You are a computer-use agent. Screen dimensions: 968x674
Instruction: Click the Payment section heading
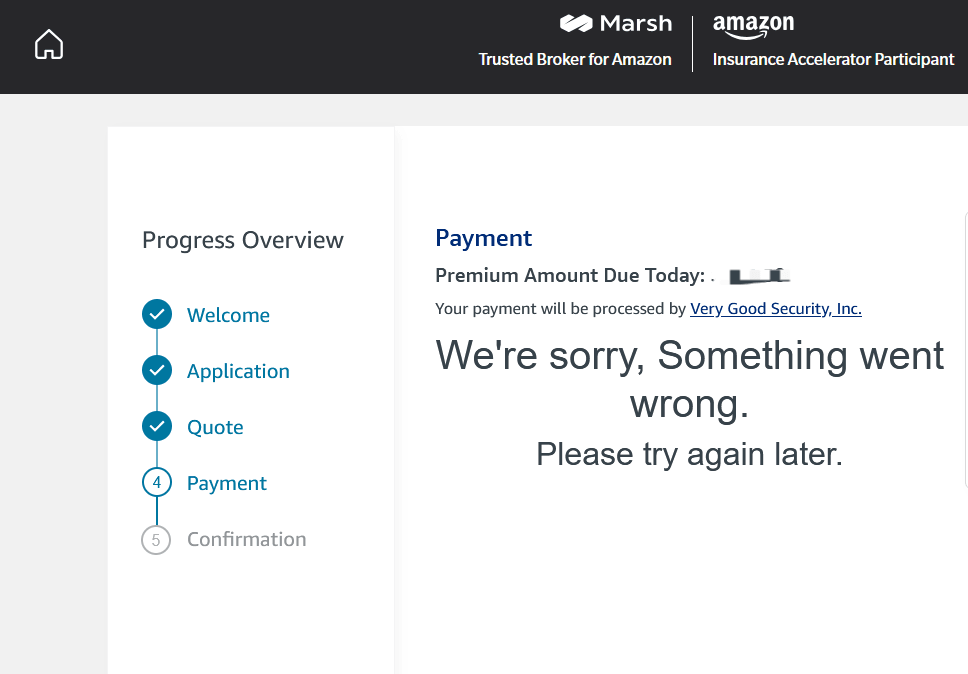(x=483, y=239)
